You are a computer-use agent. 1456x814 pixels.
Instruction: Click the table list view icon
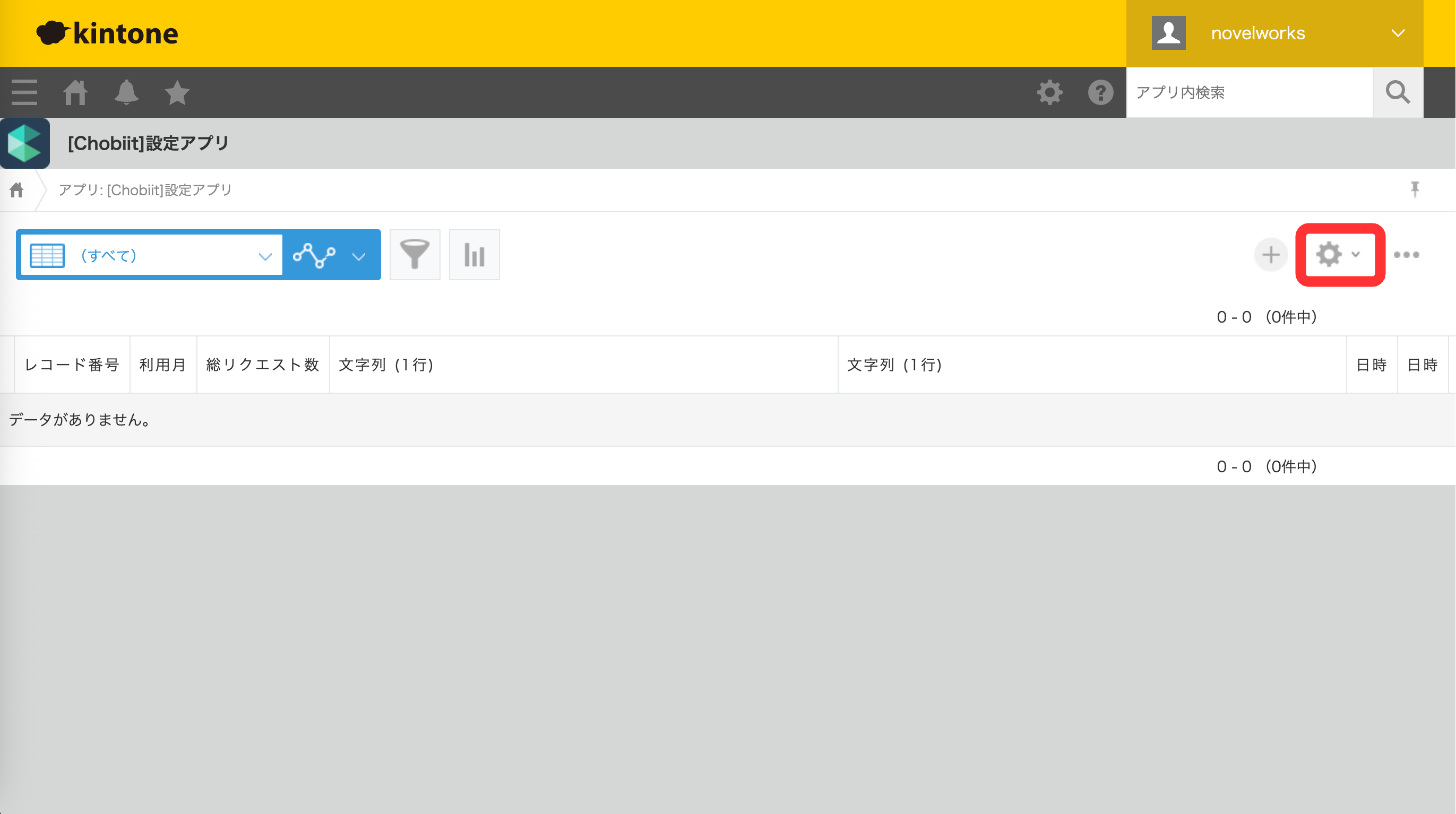(47, 255)
